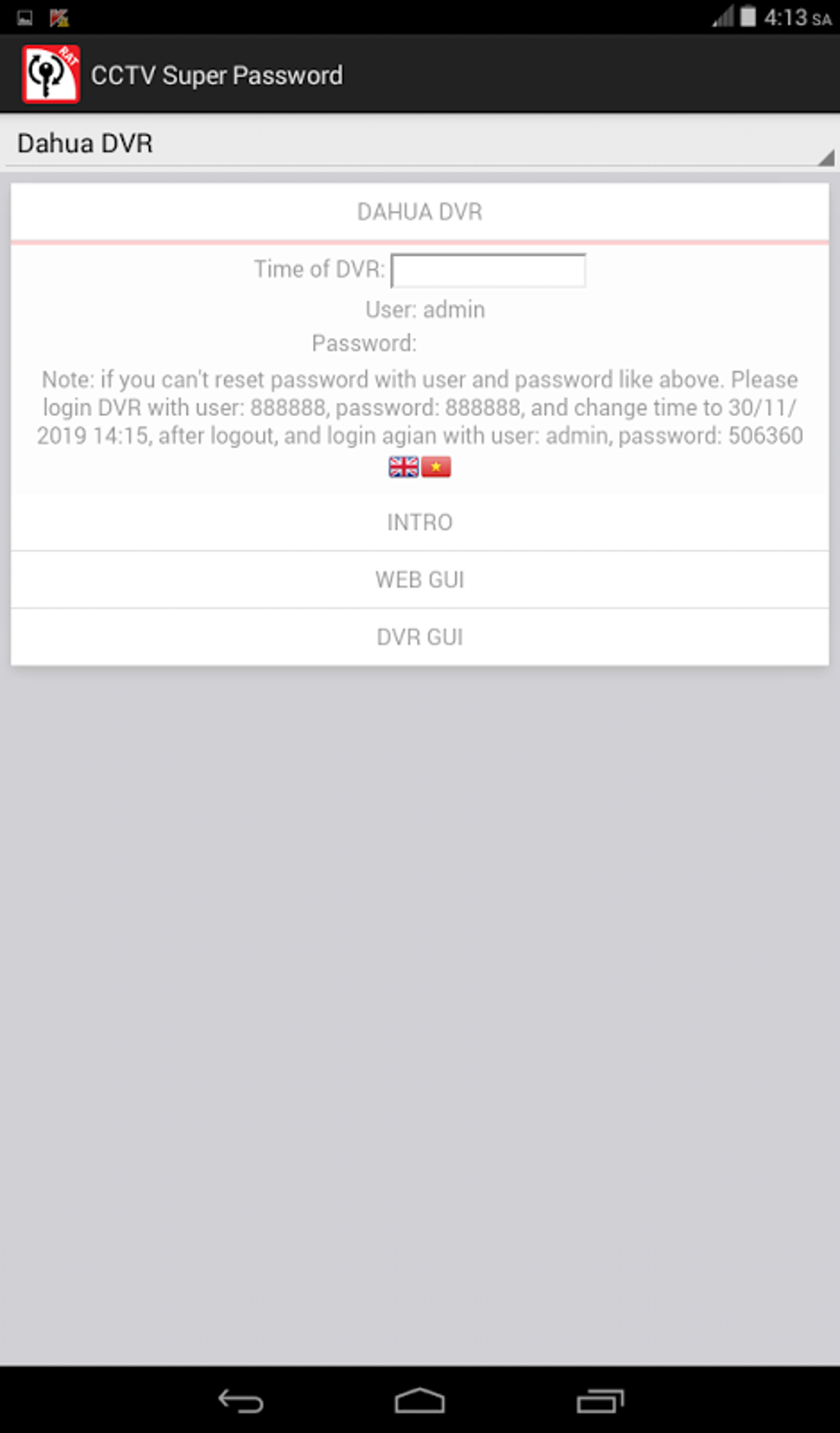This screenshot has width=840, height=1433.
Task: Expand the DVR GUI section
Action: [420, 637]
